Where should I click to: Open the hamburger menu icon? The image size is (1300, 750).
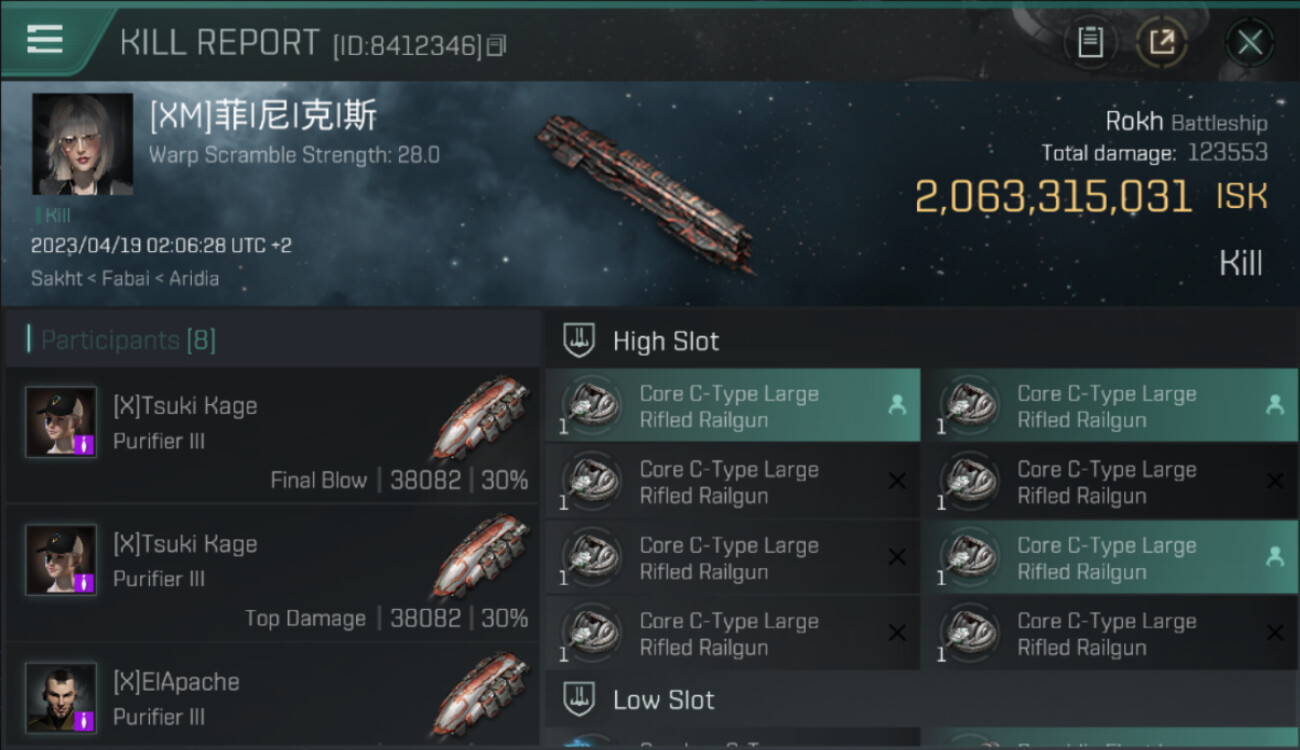pyautogui.click(x=45, y=40)
